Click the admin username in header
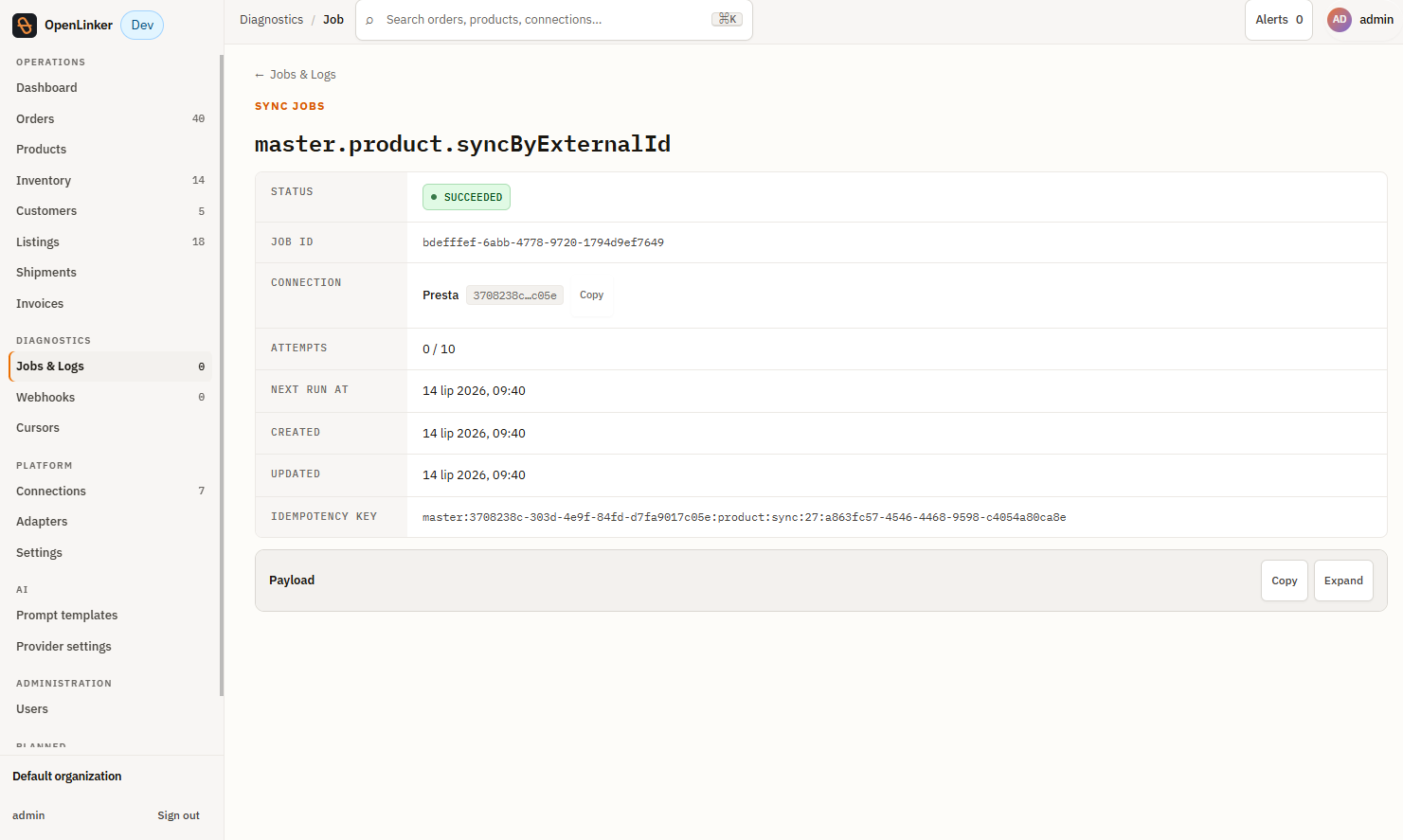This screenshot has height=840, width=1403. click(x=1376, y=20)
